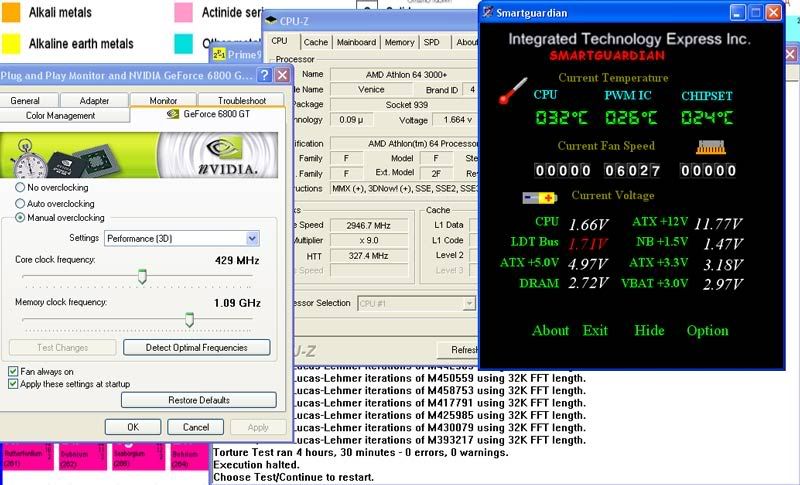Select No overclocking radio button
800x485 pixels.
(x=20, y=187)
